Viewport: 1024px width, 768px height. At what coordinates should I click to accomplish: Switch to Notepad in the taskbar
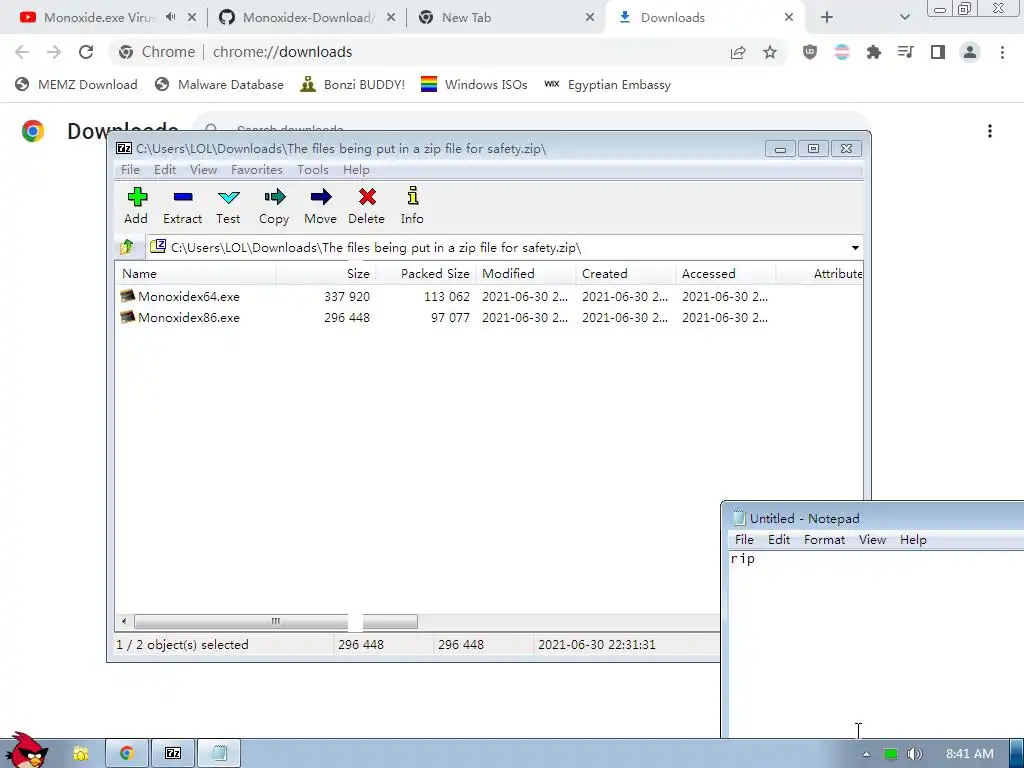(219, 754)
